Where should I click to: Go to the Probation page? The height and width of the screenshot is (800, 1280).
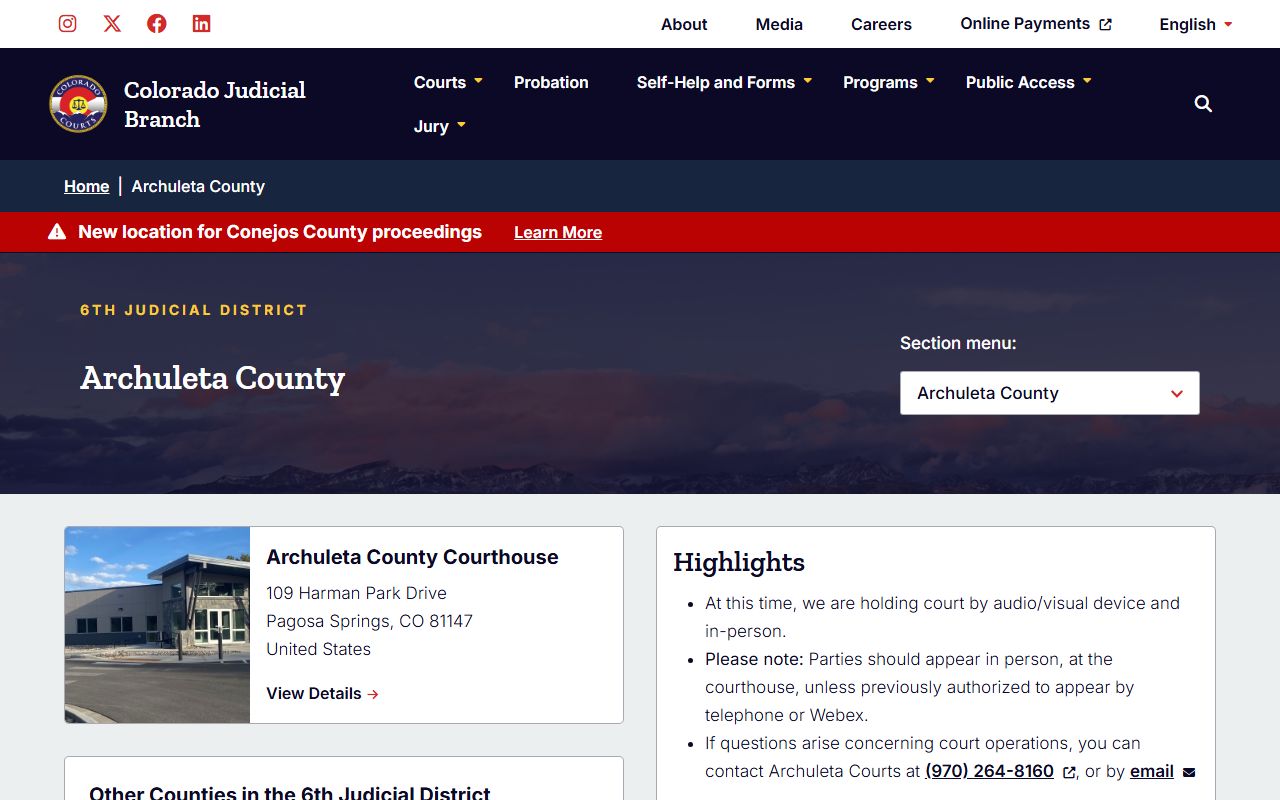(551, 82)
